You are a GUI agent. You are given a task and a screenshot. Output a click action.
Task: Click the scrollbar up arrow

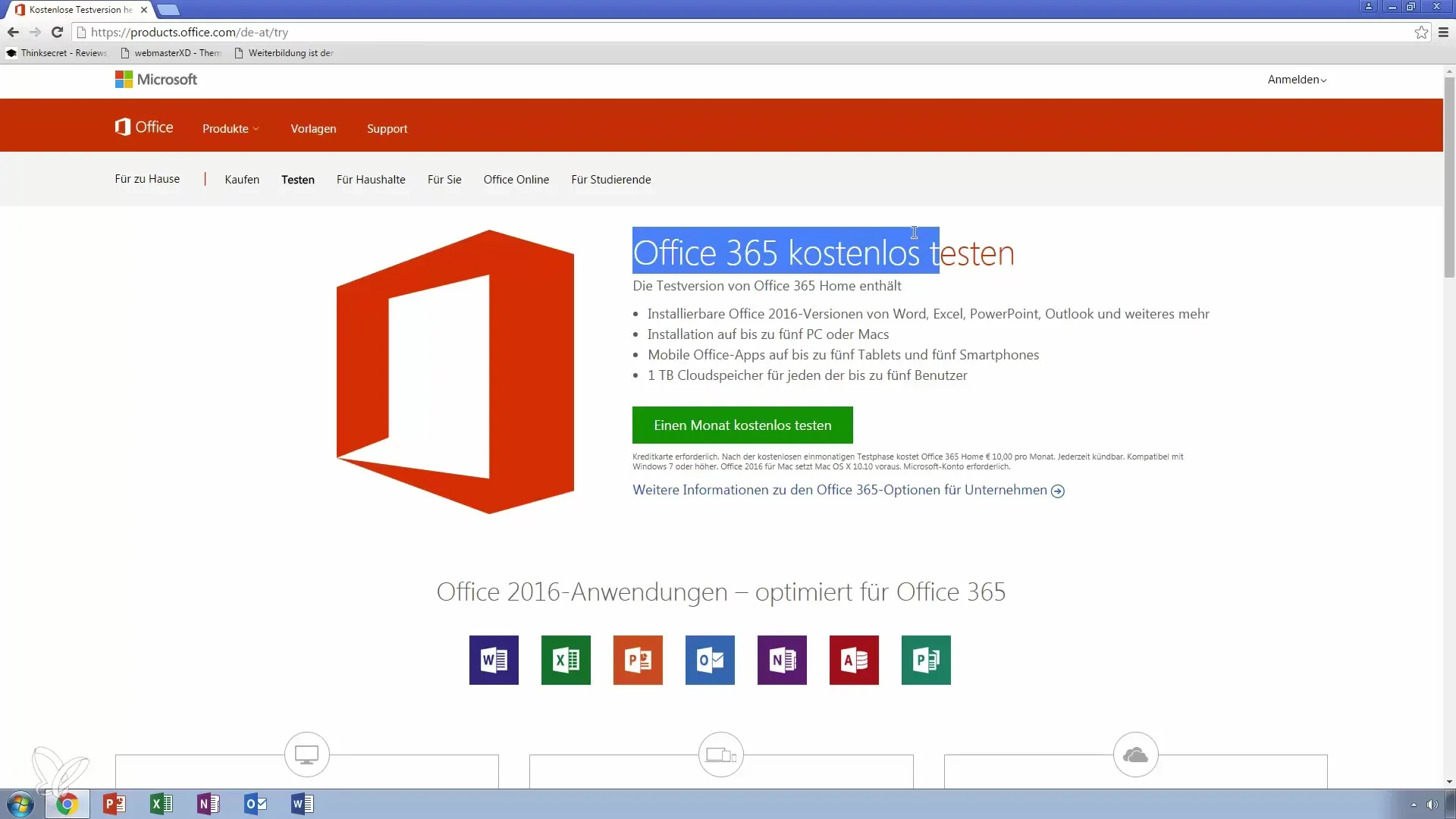(x=1449, y=71)
